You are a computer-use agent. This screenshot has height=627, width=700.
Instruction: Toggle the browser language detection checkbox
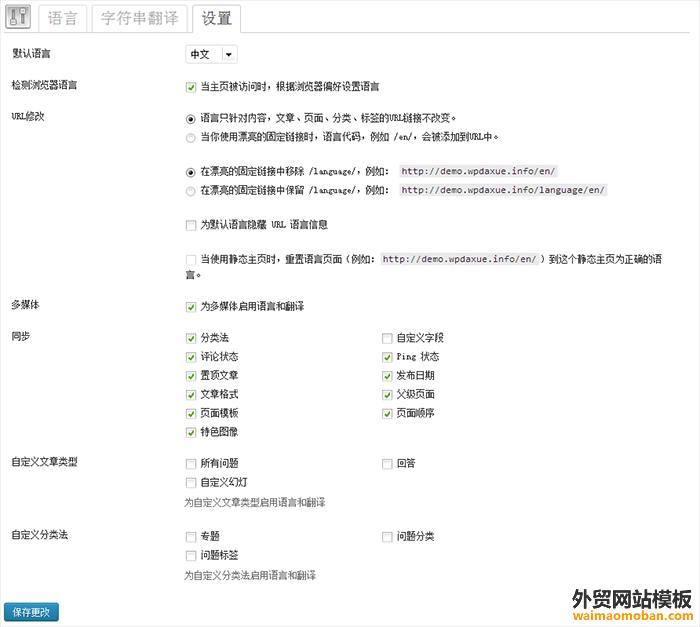click(x=191, y=87)
